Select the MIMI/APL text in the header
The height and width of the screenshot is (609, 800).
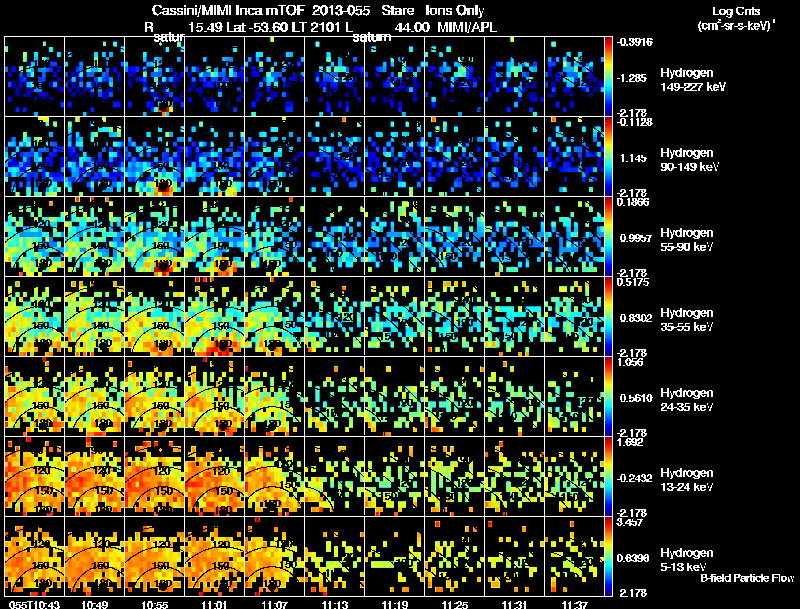point(467,27)
